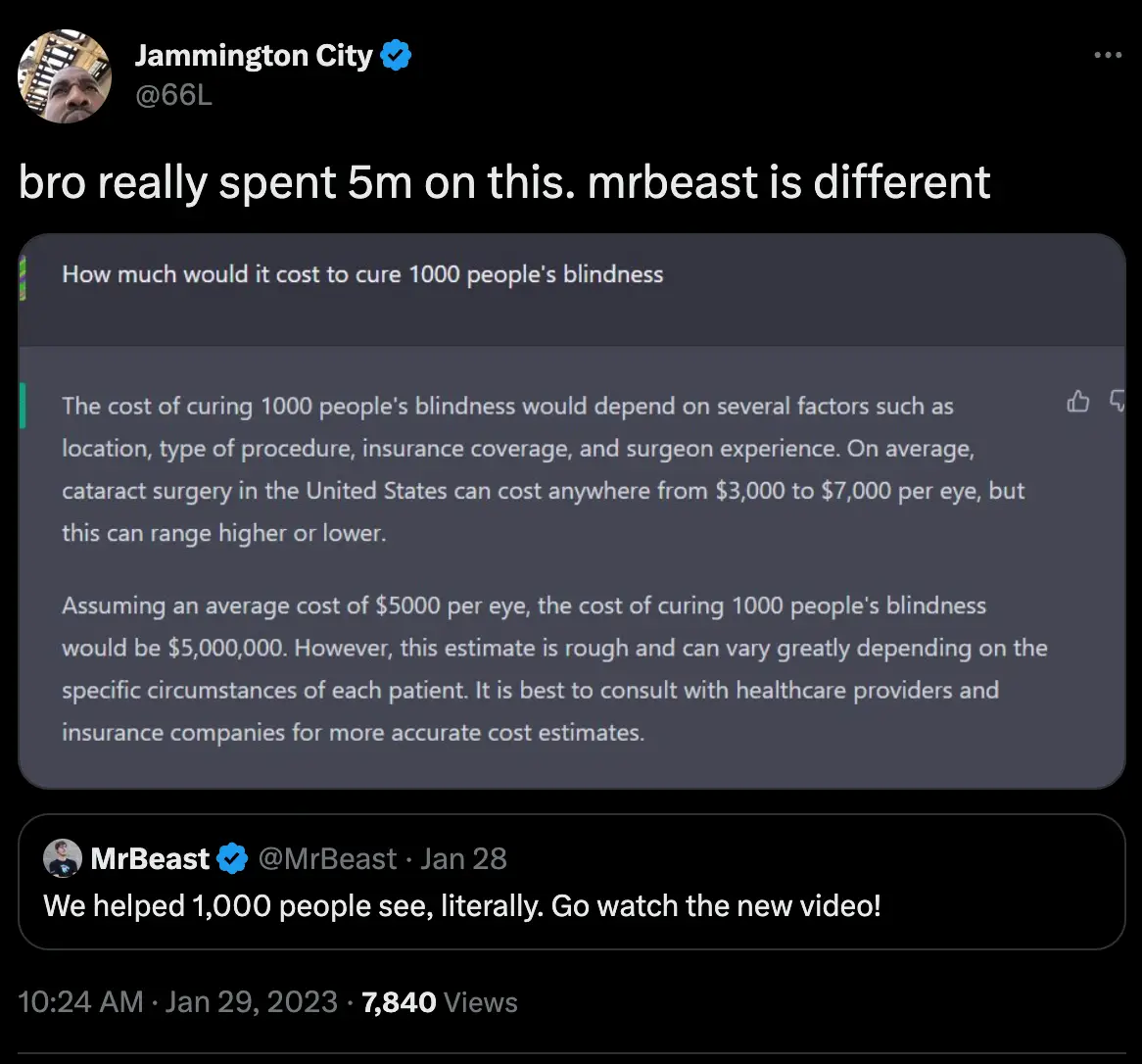Open the three-dot more options menu
Screen dimensions: 1142x1064
click(x=1108, y=55)
